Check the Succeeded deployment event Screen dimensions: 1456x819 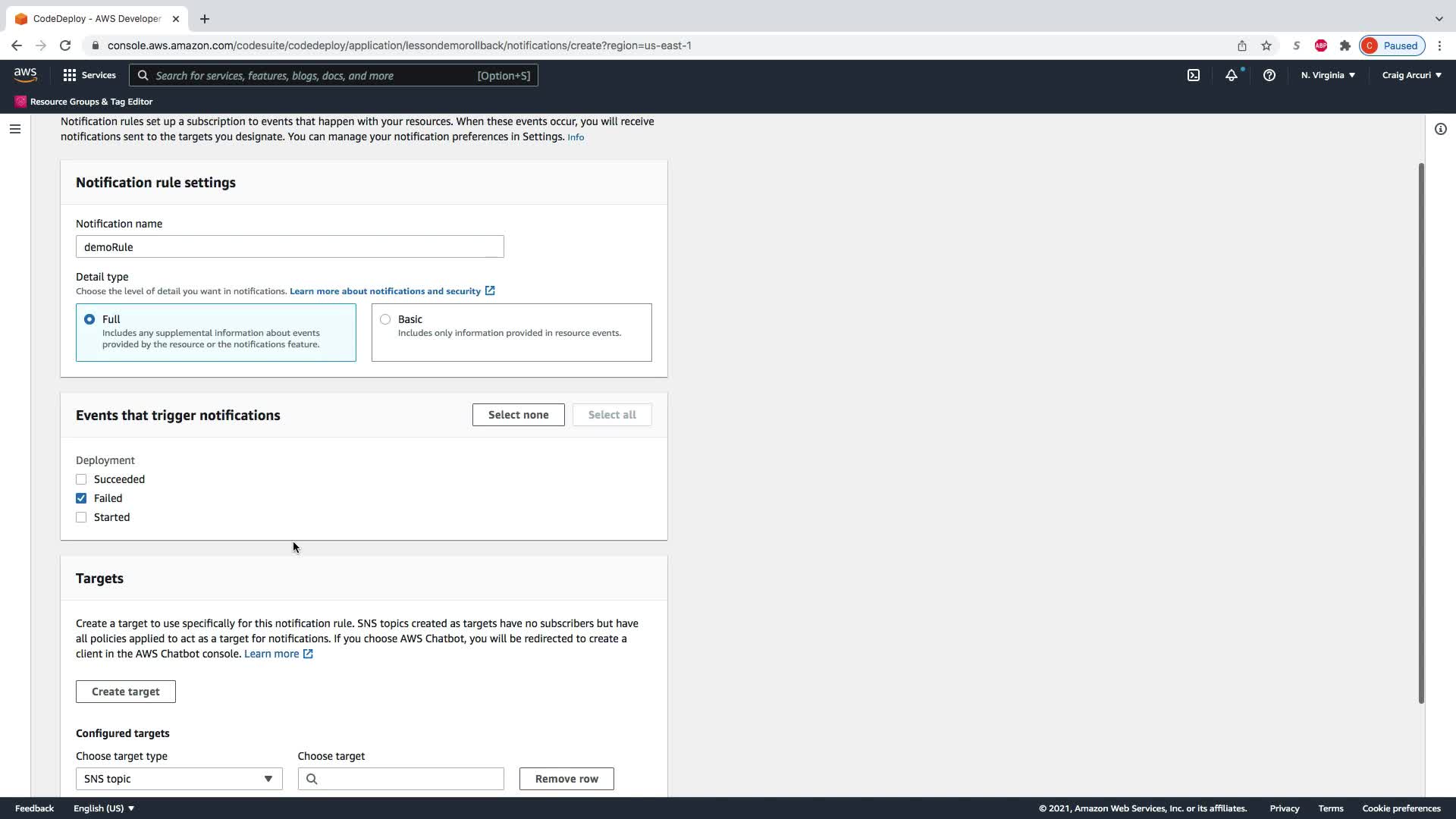click(x=81, y=479)
